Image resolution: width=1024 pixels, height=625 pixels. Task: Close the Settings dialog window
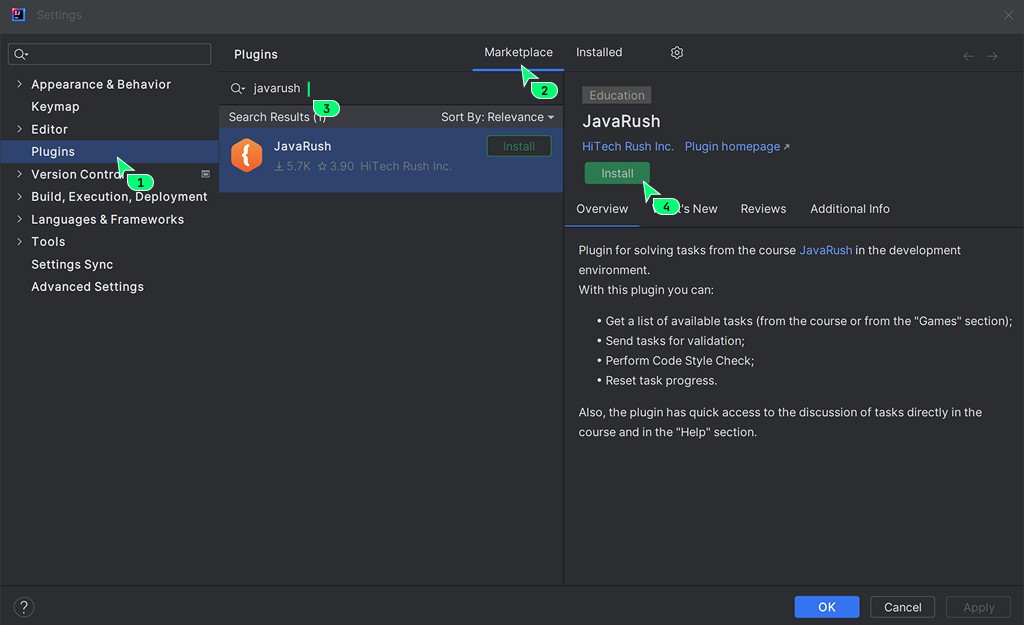[1007, 15]
